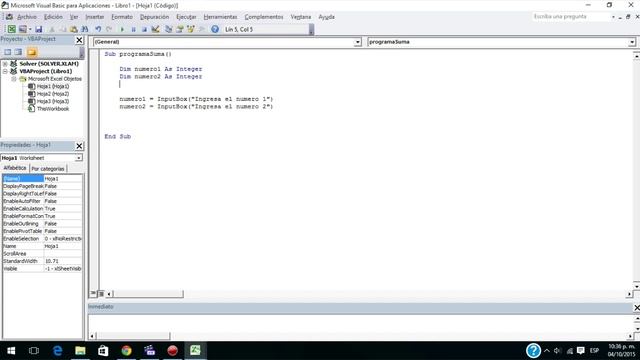Open File Explorer from the taskbar
The height and width of the screenshot is (360, 640).
[x=80, y=351]
